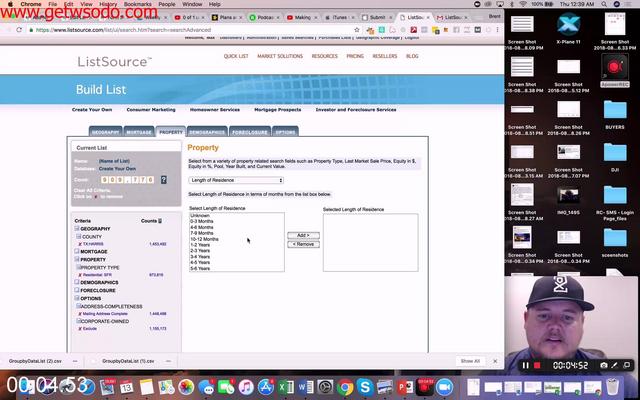Screen dimensions: 640x400
Task: Open the Chrome History menu
Action: tap(108, 4)
